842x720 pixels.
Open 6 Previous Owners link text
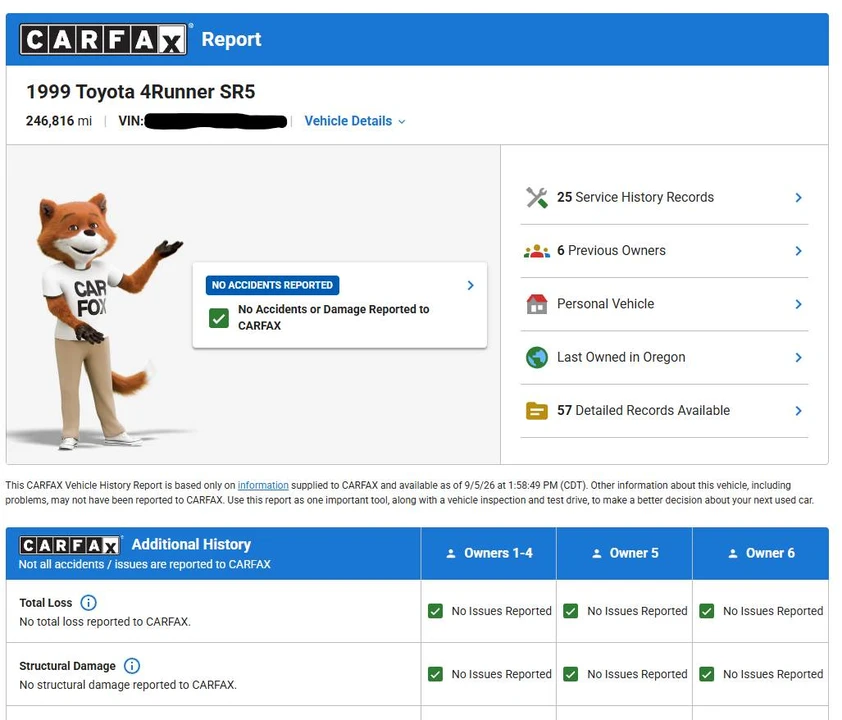tap(611, 251)
